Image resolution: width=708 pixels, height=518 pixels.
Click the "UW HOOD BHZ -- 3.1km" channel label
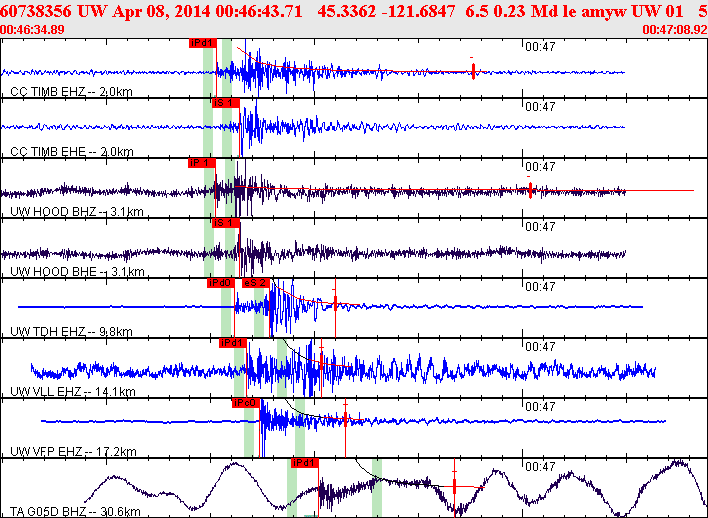(x=77, y=212)
